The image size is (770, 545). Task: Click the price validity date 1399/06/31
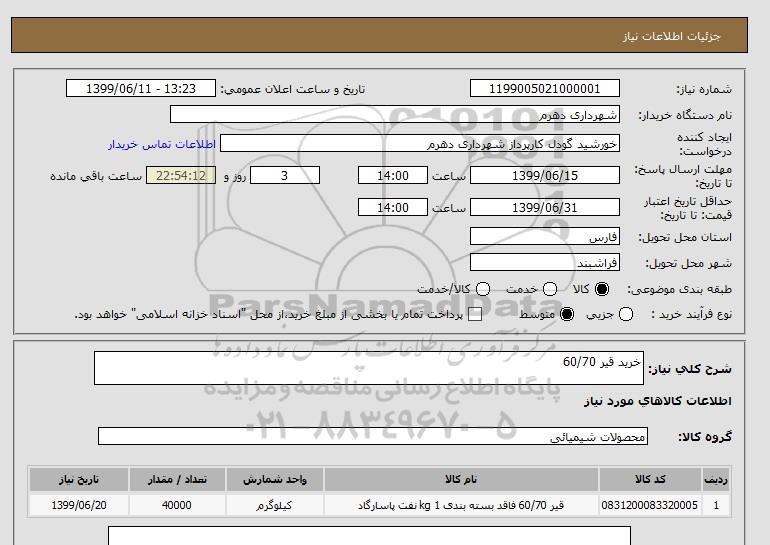pyautogui.click(x=545, y=207)
